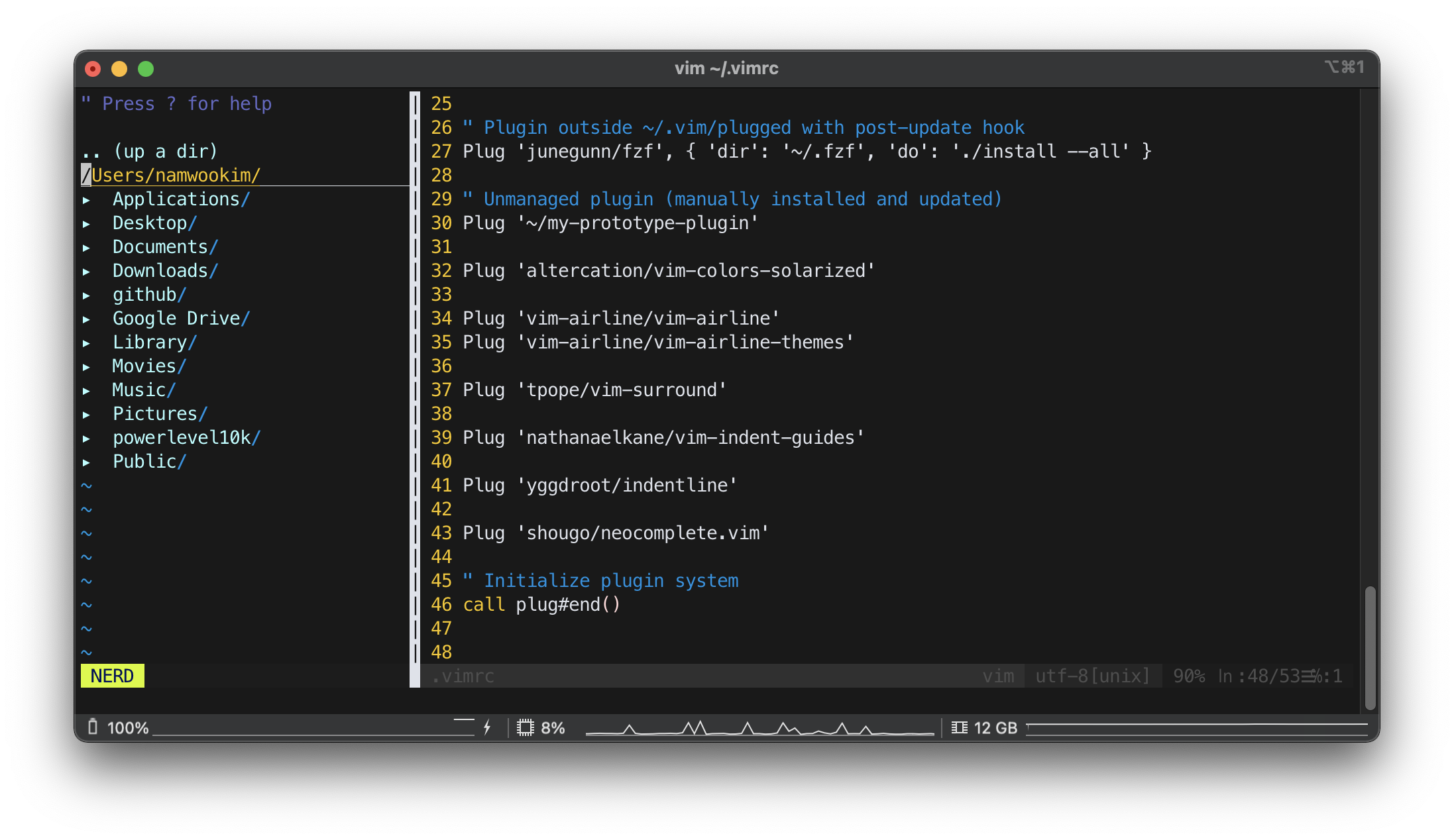The image size is (1454, 840).
Task: Click the 12 GB memory reading
Action: (995, 728)
